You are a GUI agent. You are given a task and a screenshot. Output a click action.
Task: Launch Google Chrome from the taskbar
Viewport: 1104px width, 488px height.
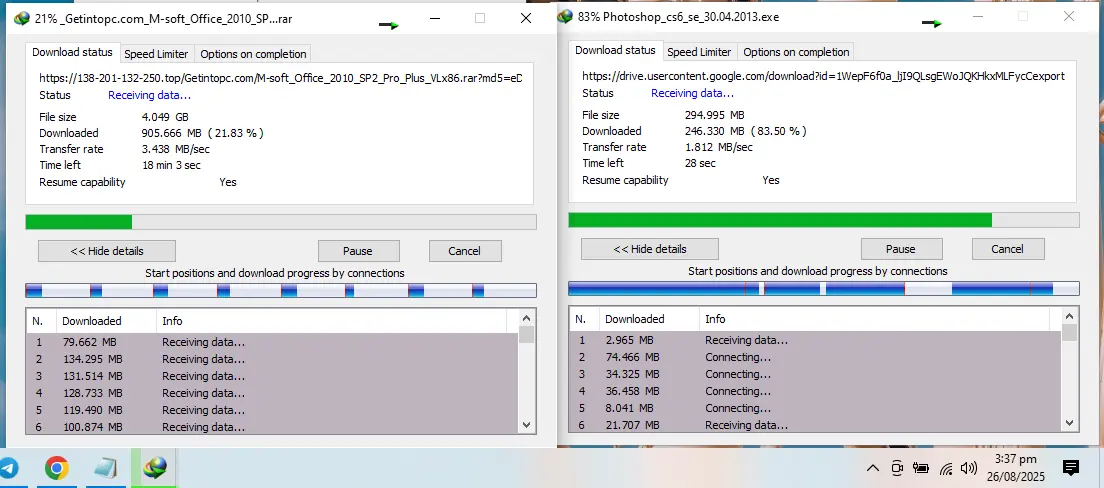click(x=56, y=468)
